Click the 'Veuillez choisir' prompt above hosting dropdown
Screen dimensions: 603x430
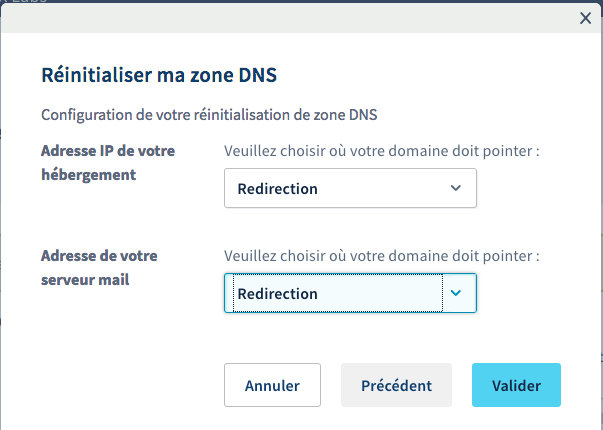[382, 151]
